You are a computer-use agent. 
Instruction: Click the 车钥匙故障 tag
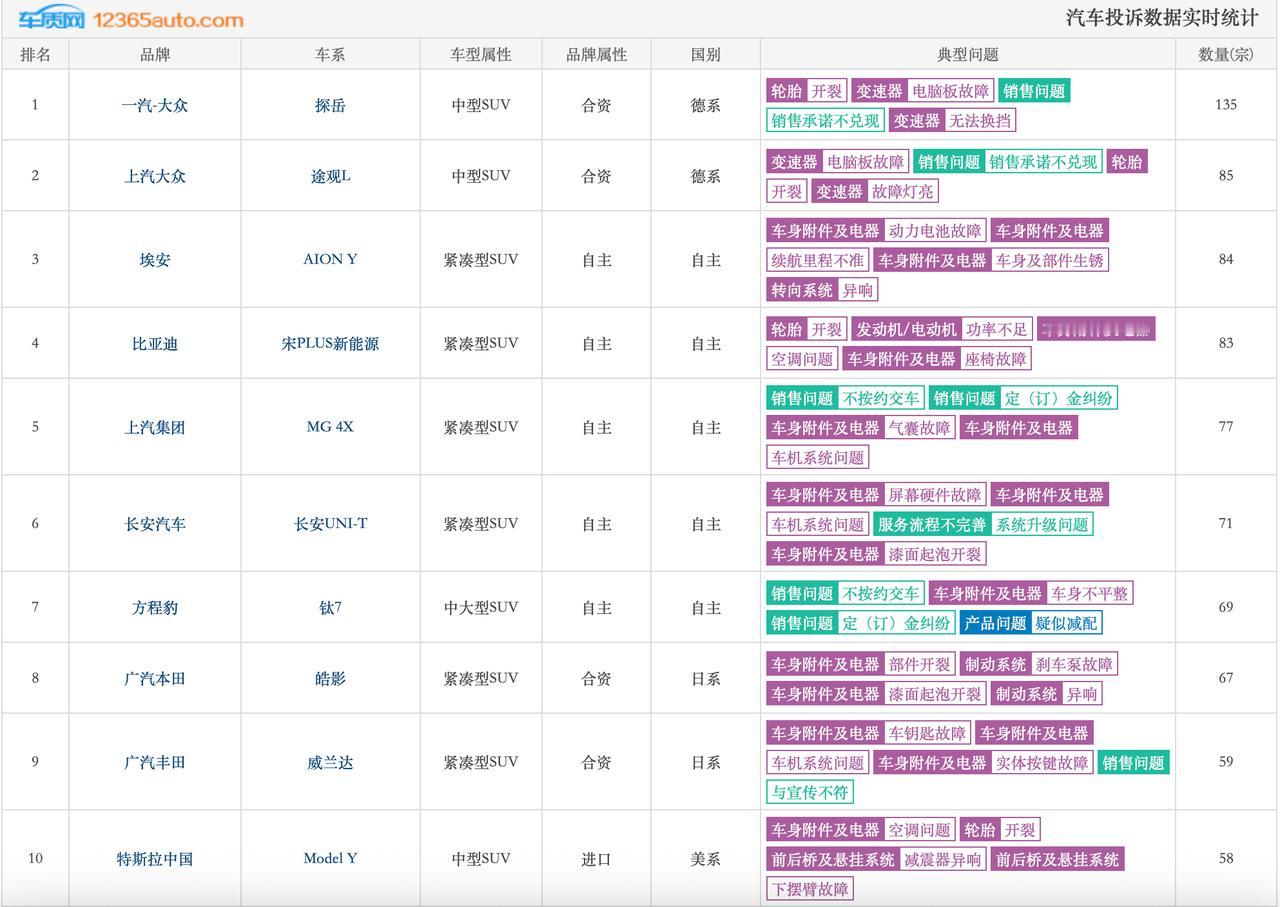pyautogui.click(x=927, y=733)
